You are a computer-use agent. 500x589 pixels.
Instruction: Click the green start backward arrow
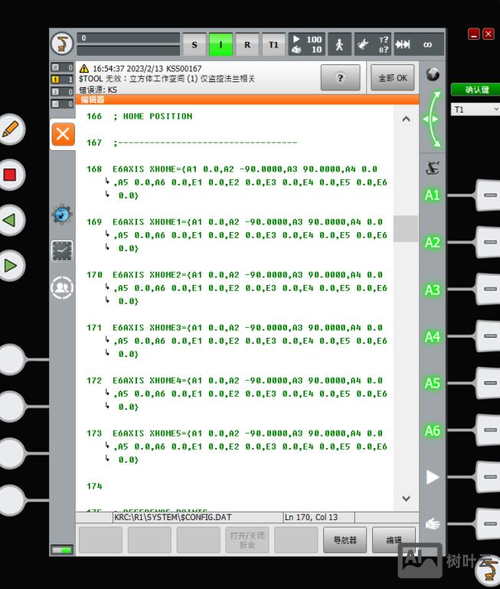tap(10, 220)
